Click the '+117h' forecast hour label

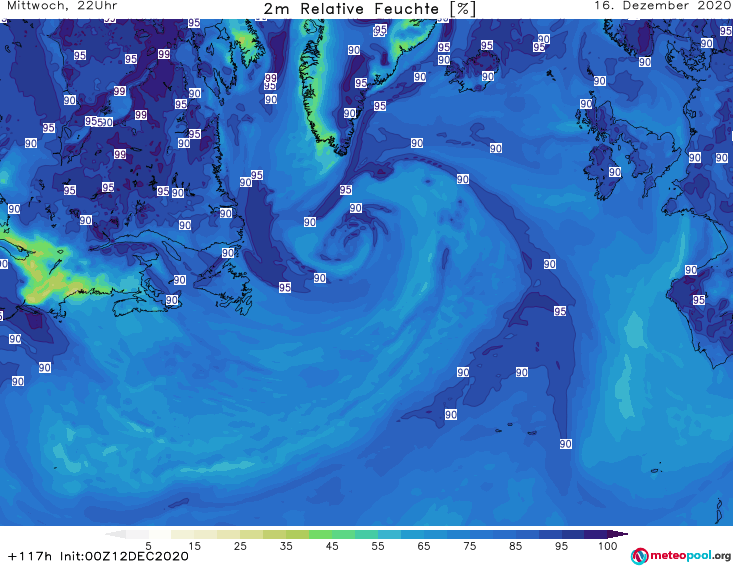[x=30, y=556]
